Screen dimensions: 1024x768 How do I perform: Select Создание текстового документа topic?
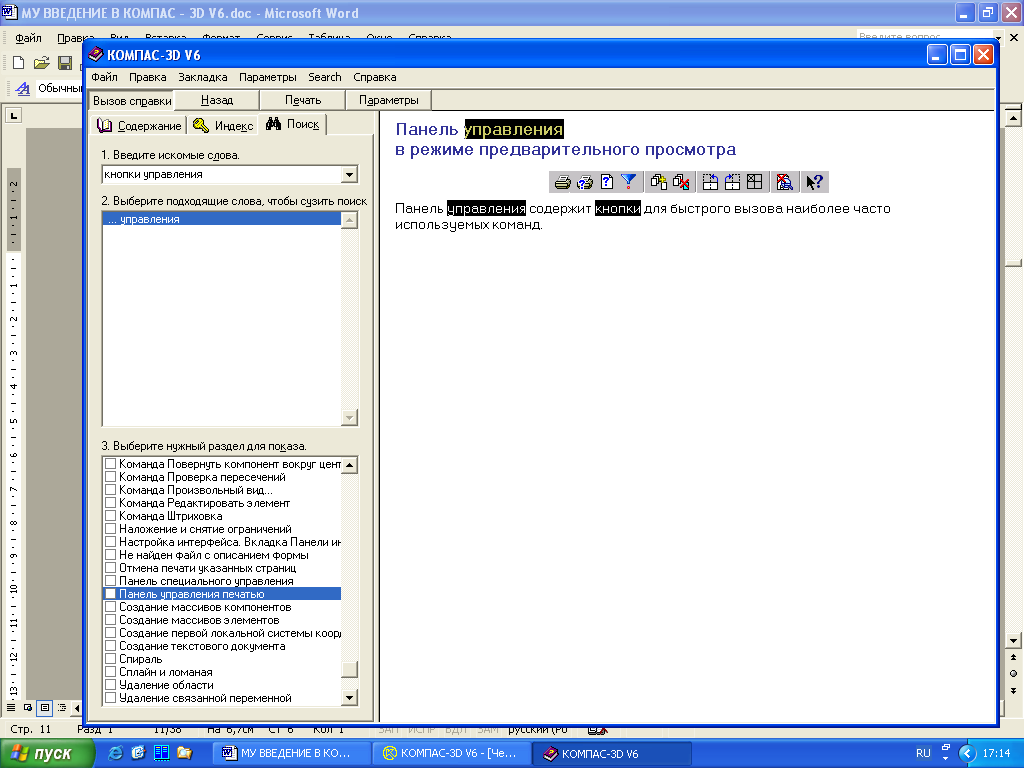pos(202,646)
